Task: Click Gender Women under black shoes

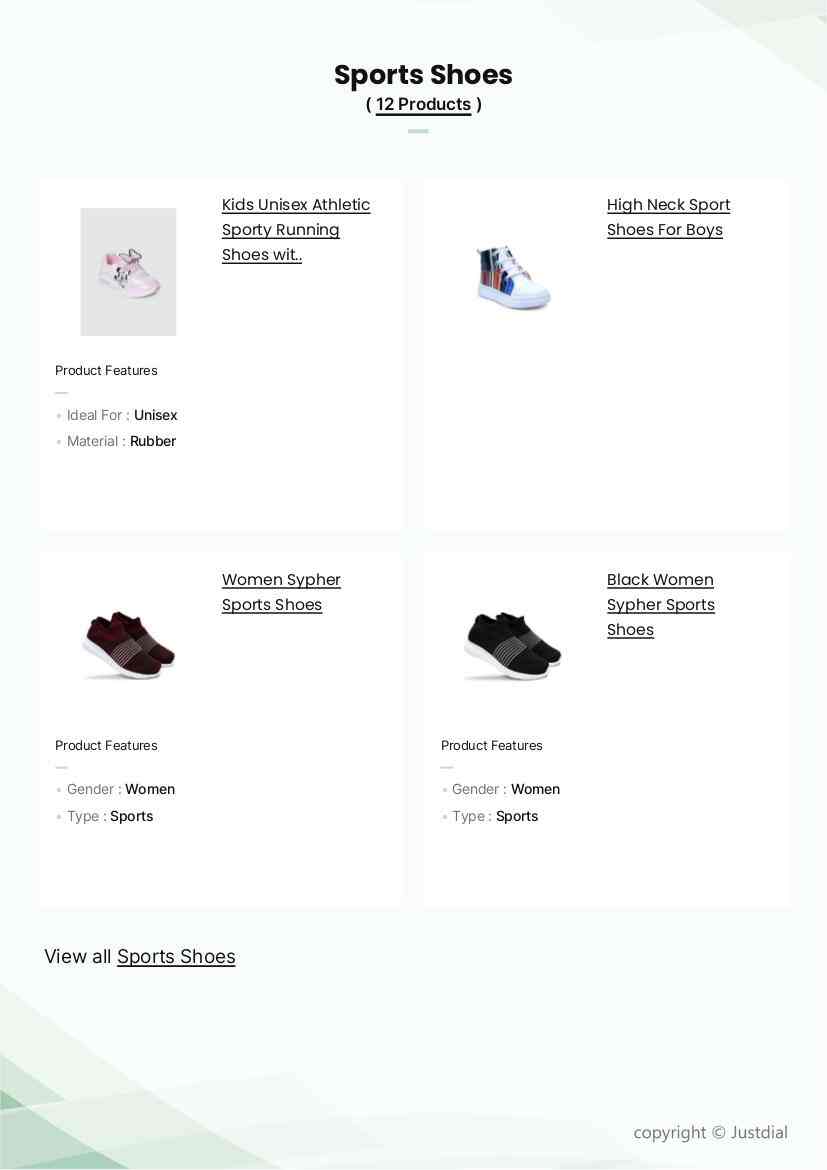Action: pyautogui.click(x=506, y=789)
